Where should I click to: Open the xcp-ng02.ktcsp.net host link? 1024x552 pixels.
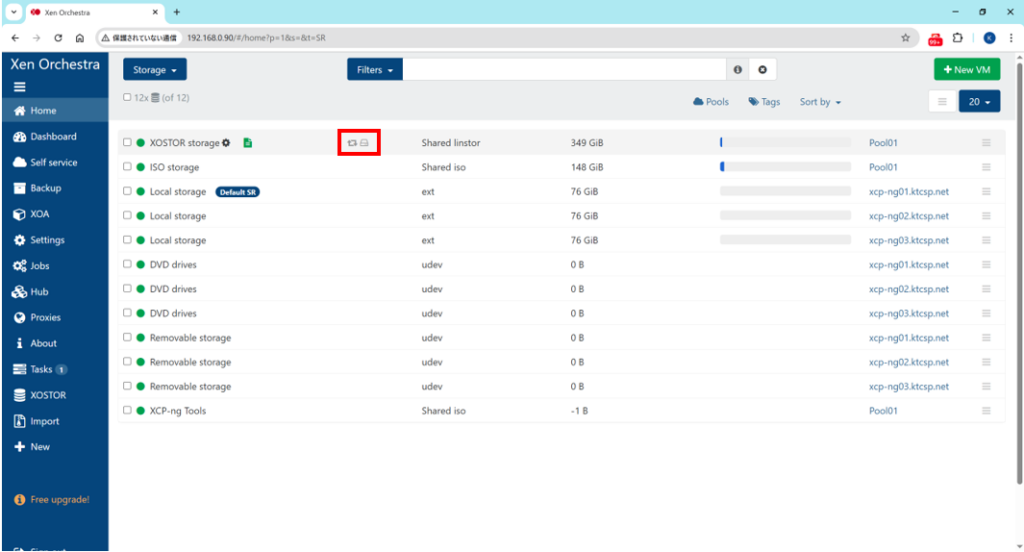point(909,216)
